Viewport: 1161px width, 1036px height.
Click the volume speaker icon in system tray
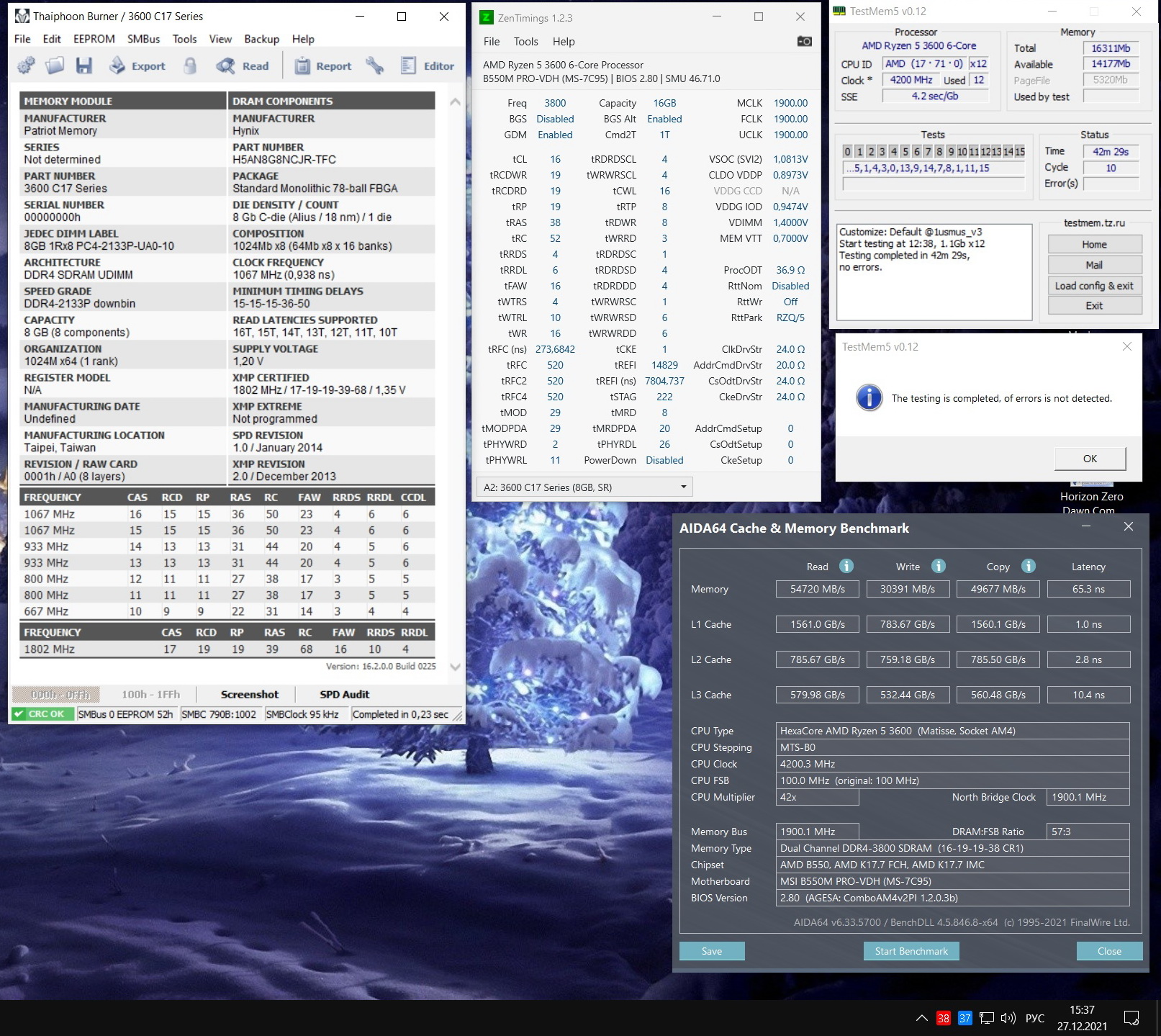click(x=1008, y=1018)
